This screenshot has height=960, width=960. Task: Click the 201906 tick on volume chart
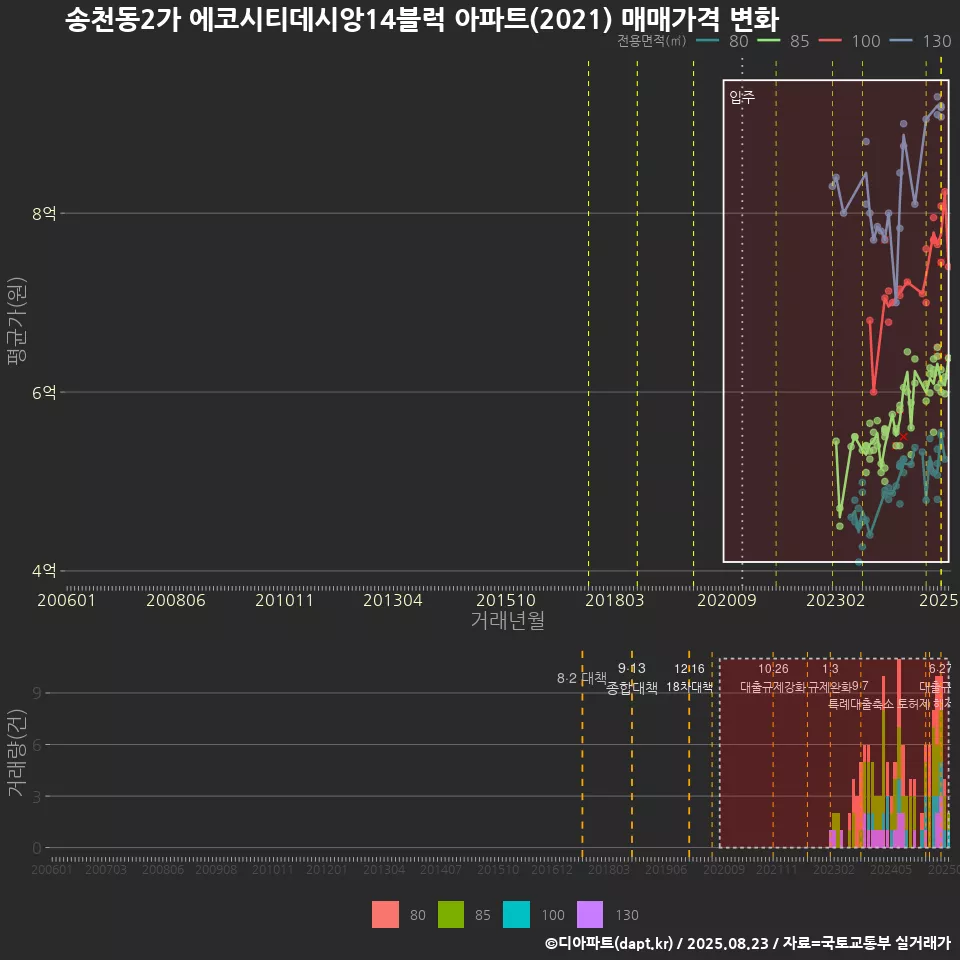[666, 869]
